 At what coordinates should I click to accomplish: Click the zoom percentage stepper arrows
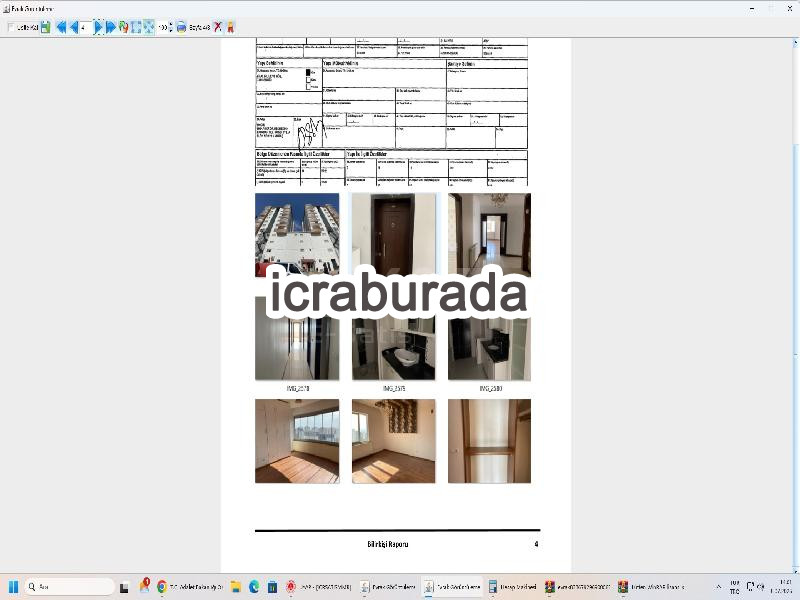point(171,27)
